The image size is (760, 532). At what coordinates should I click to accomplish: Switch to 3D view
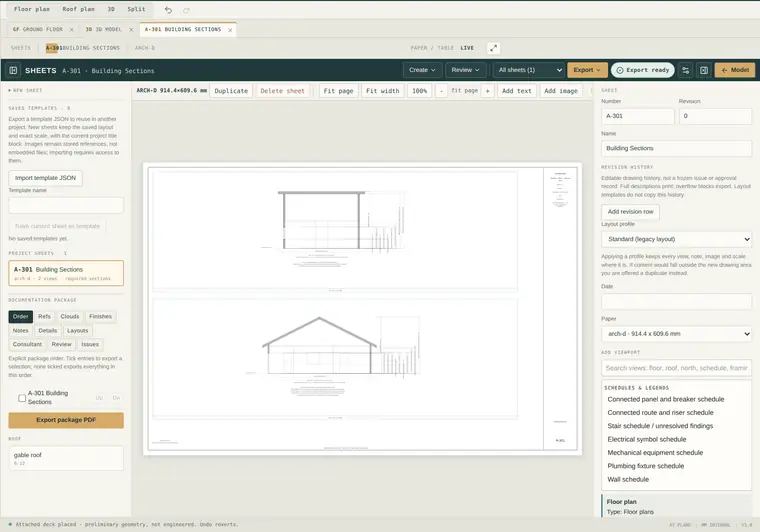111,9
